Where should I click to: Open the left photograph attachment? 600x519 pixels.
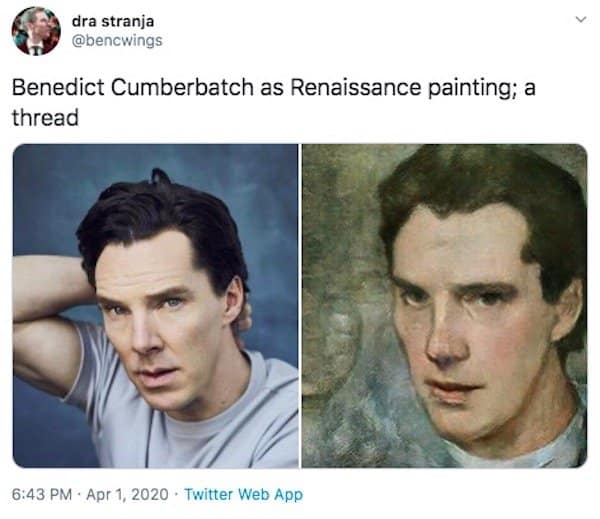coord(155,306)
